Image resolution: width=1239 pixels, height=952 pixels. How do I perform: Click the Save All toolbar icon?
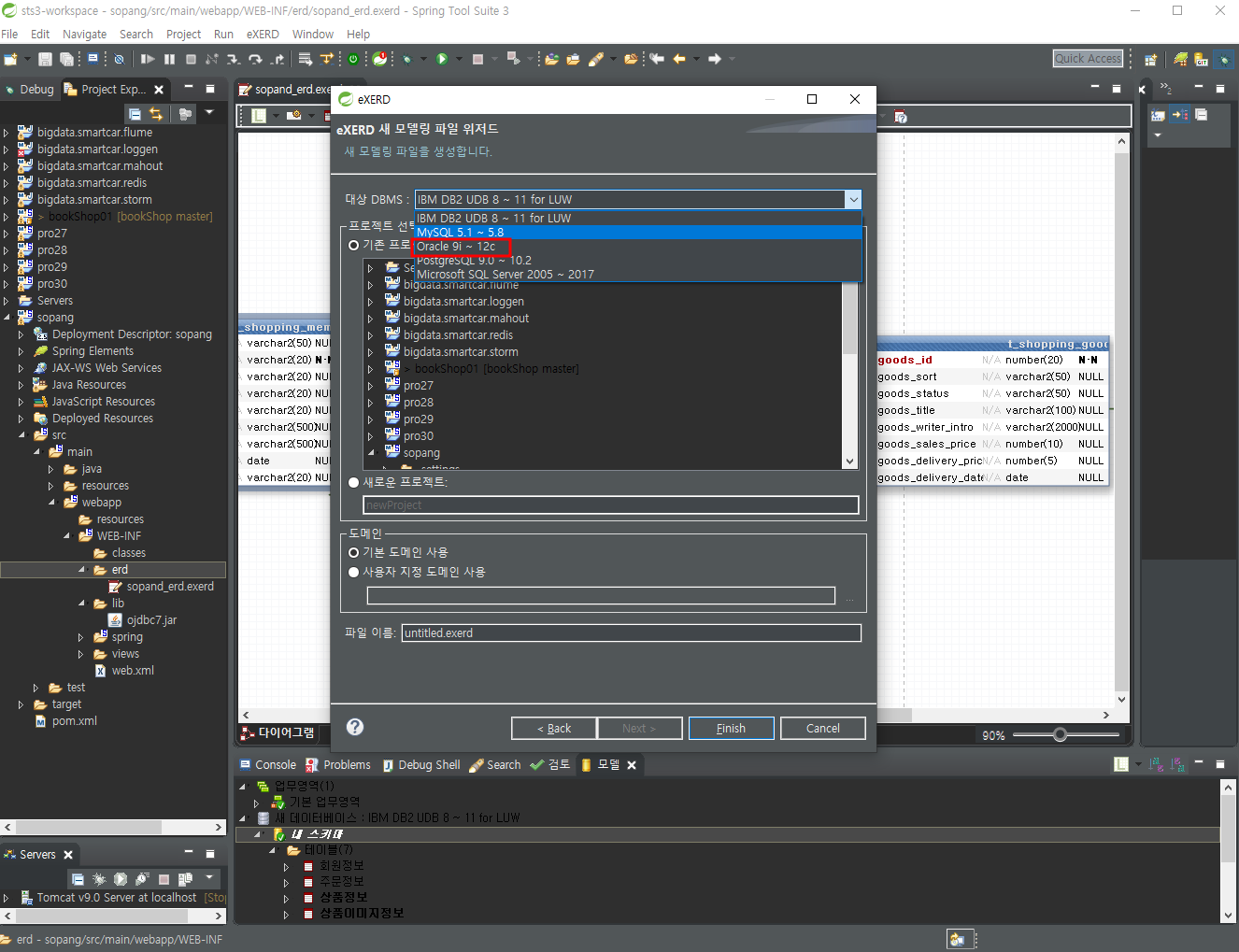pos(66,59)
